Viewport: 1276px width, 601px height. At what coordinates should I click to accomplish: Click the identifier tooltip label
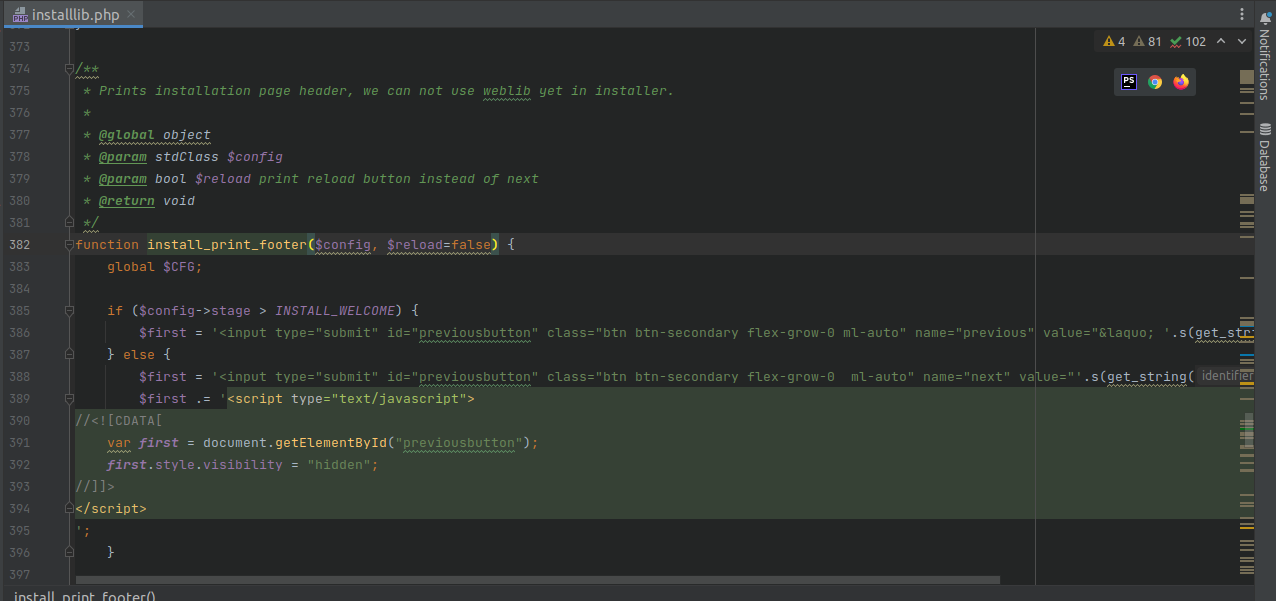tap(1226, 376)
